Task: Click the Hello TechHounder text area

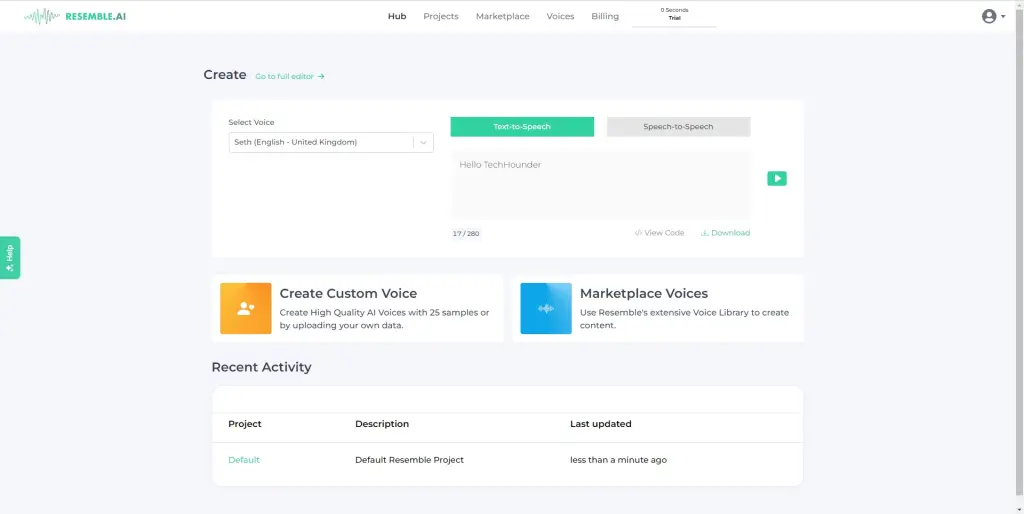Action: coord(600,185)
